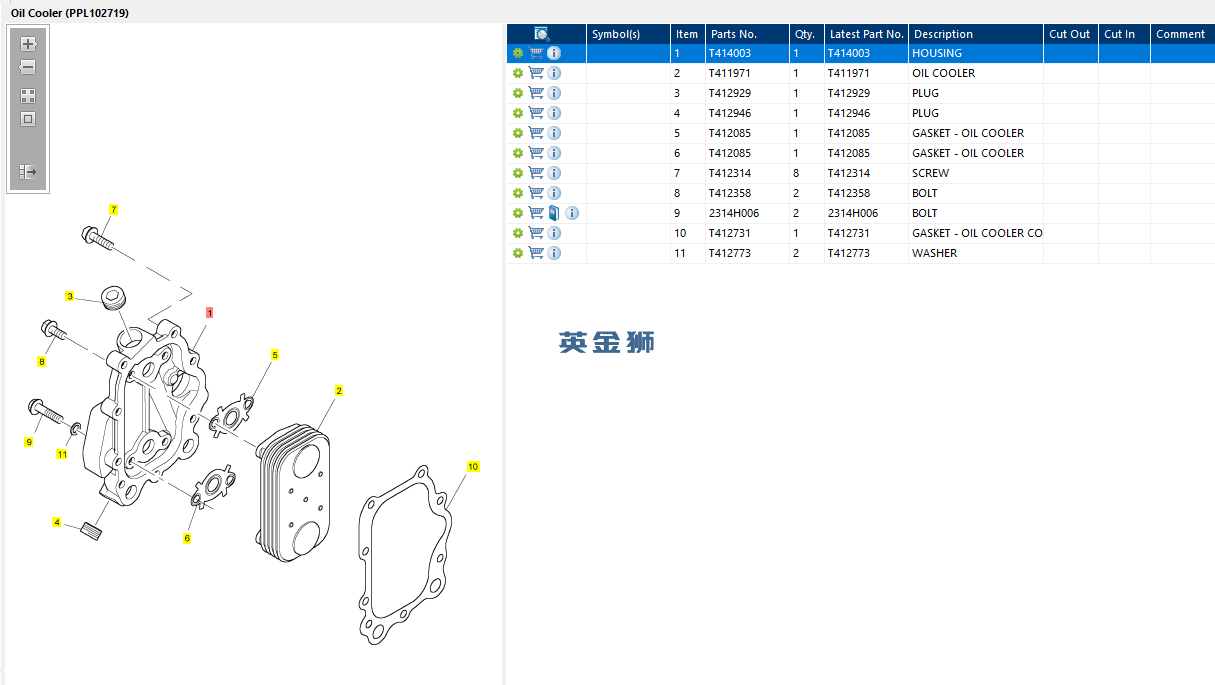The image size is (1215, 685).
Task: Select callout 5 on the diagram
Action: click(275, 355)
